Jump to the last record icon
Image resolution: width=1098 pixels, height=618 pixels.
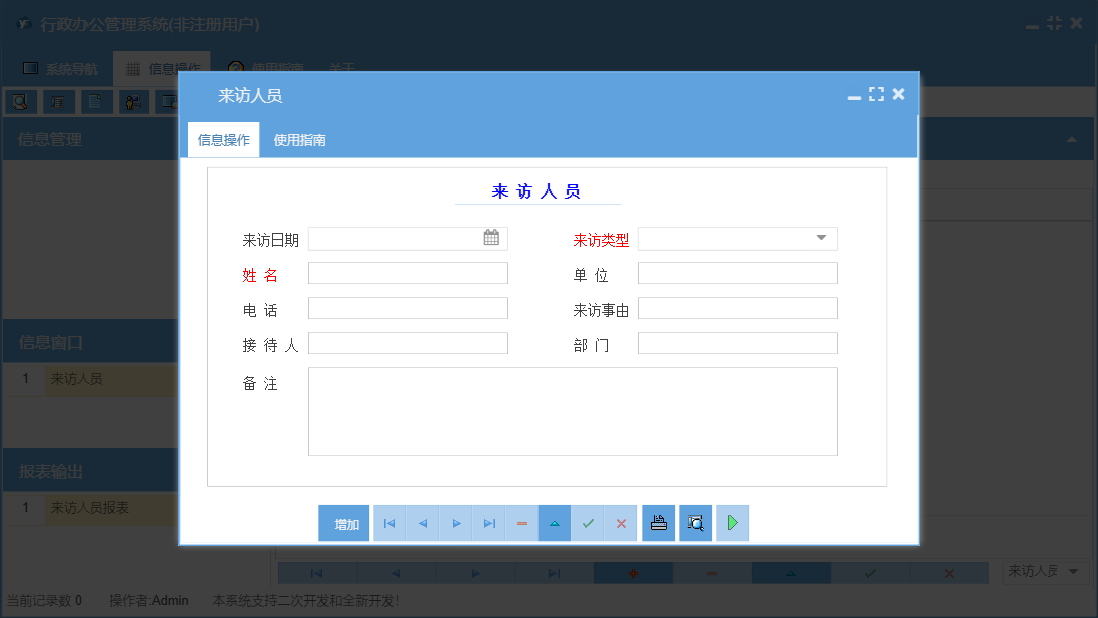[x=488, y=523]
